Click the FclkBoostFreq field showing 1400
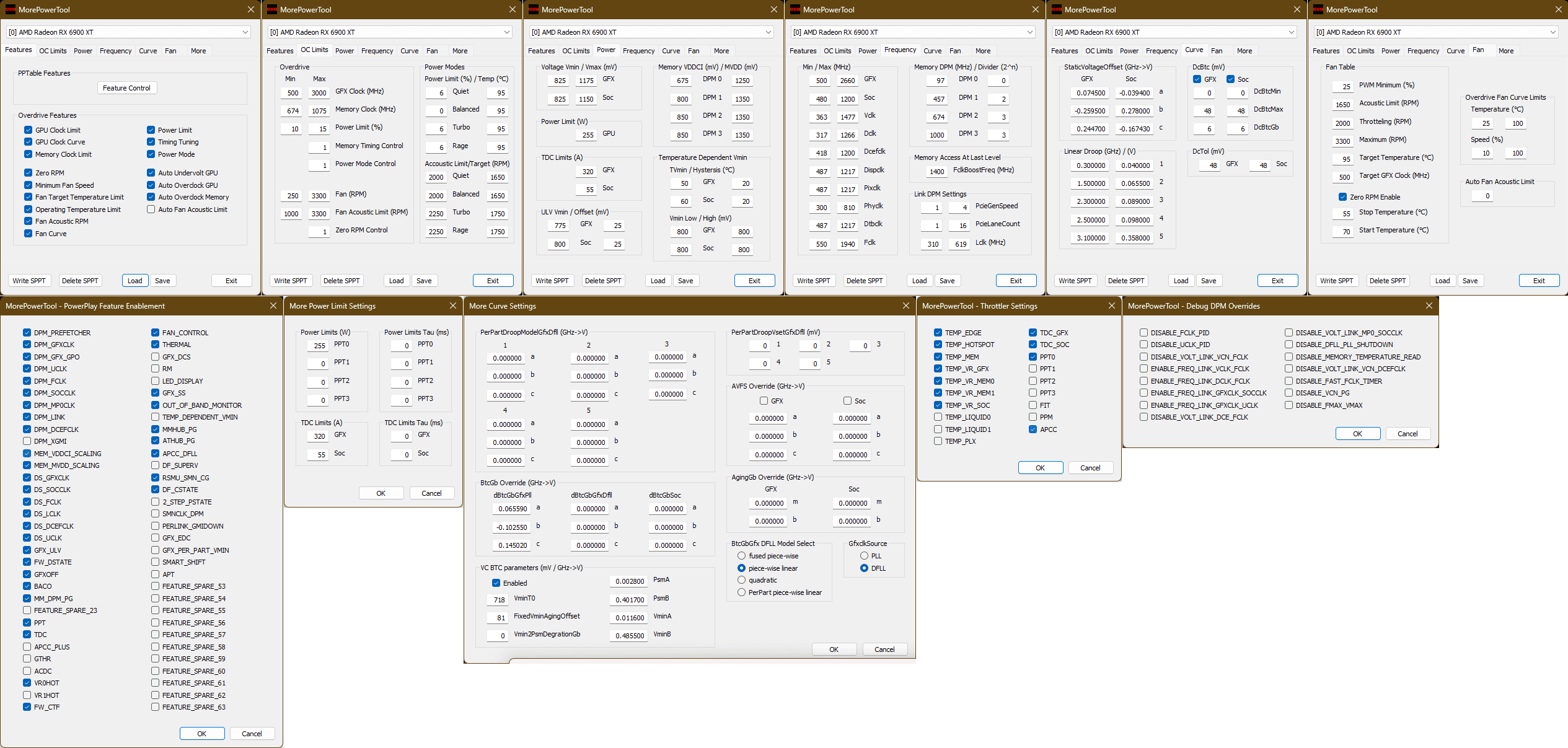 pyautogui.click(x=936, y=172)
